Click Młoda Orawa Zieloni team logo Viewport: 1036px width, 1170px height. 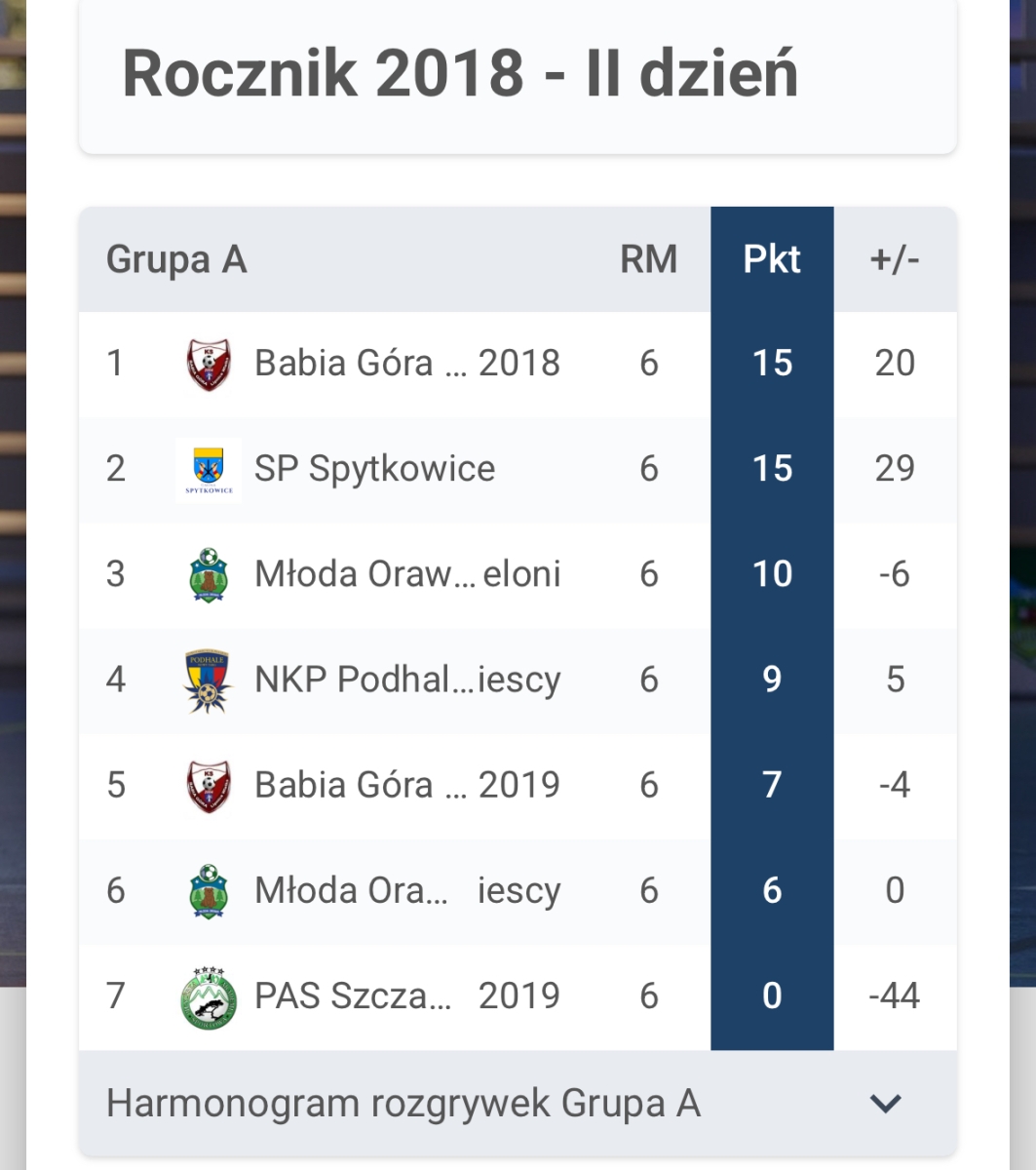coord(209,575)
